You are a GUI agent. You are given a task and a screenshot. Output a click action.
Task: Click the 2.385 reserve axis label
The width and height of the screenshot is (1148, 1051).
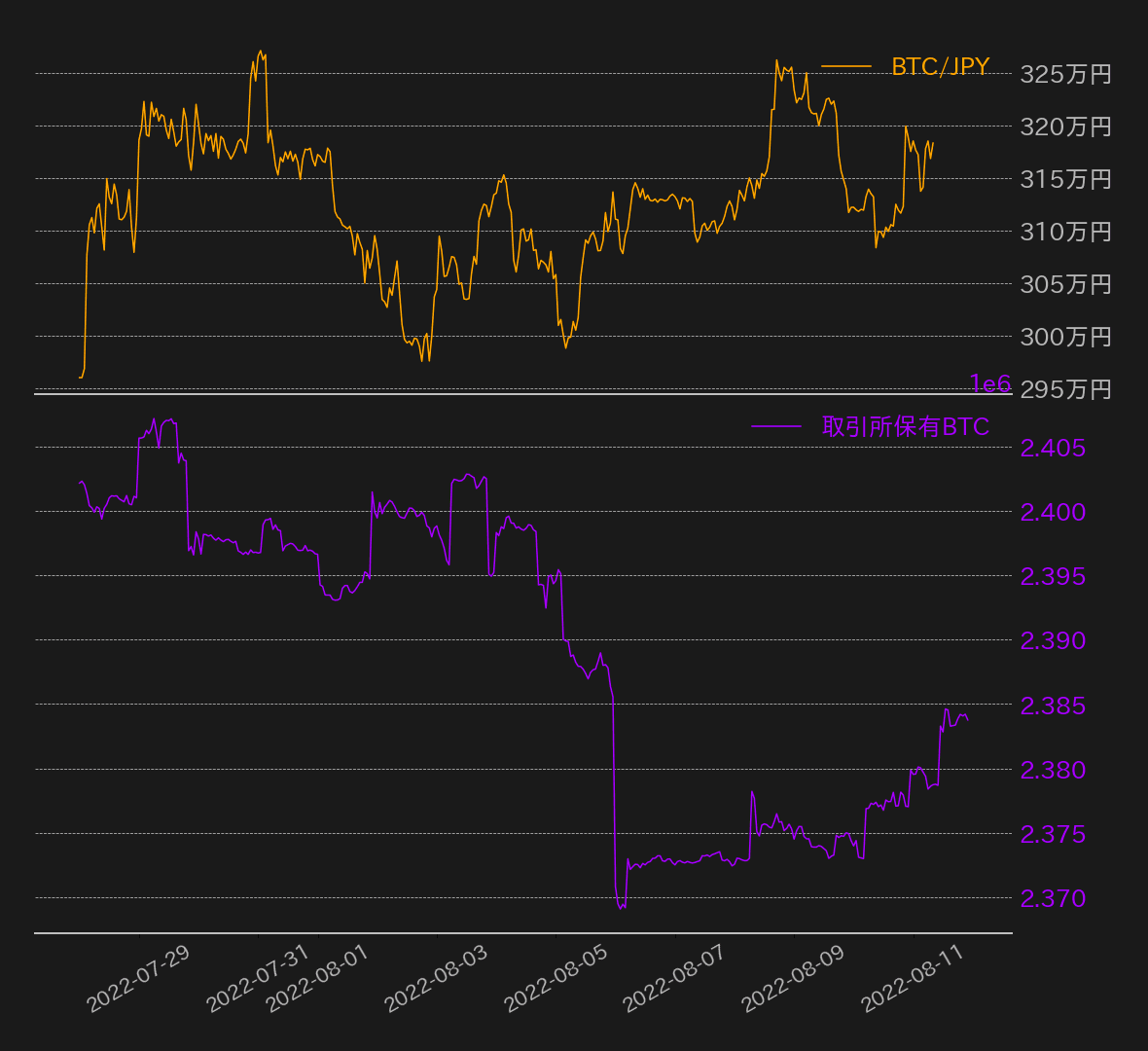click(1053, 706)
